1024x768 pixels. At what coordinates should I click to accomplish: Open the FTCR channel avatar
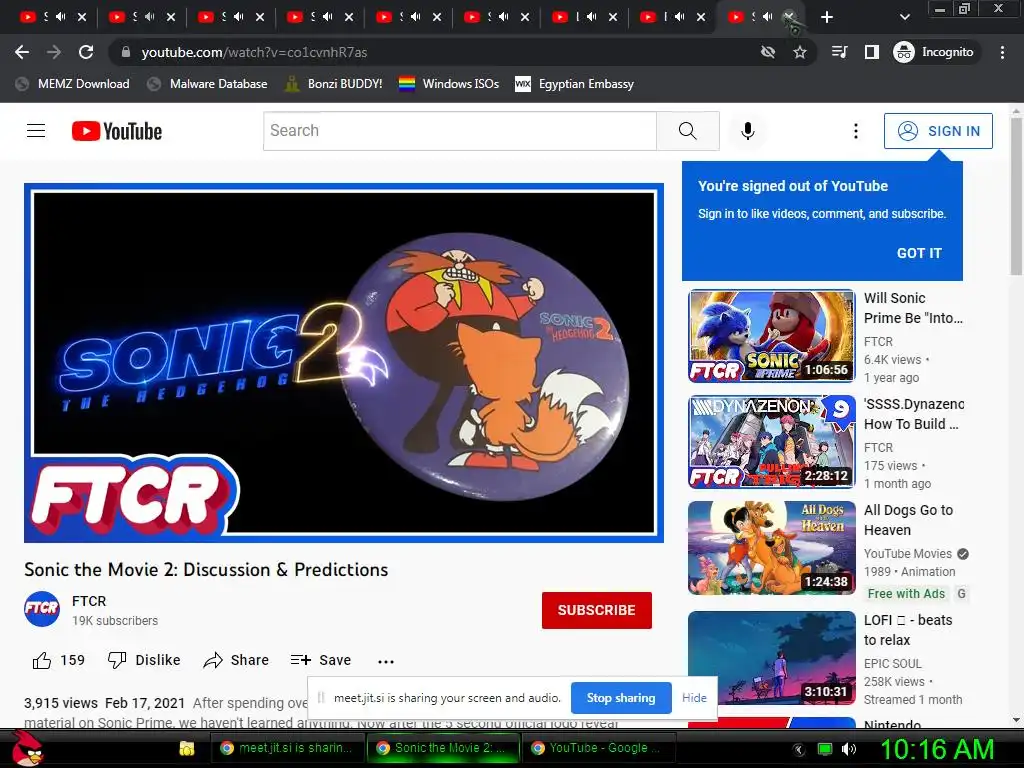(42, 609)
